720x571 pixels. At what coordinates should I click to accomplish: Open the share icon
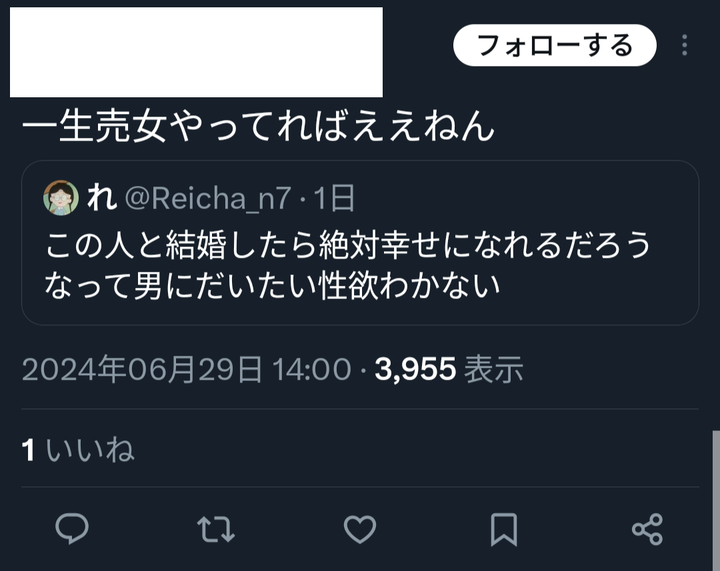pos(647,529)
